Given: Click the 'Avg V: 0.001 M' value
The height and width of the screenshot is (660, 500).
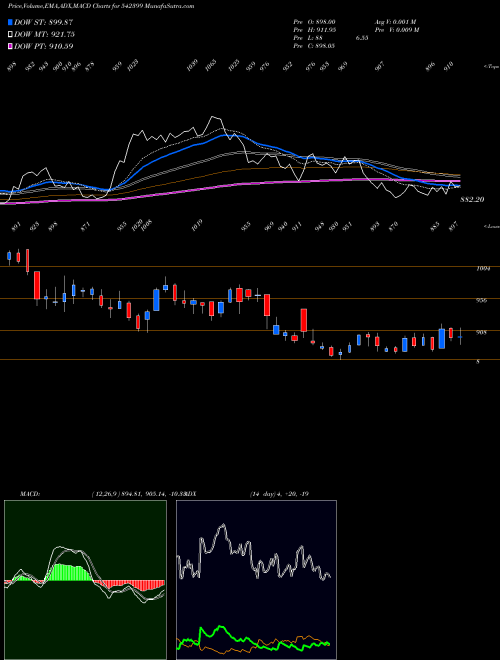Looking at the screenshot, I should tap(395, 22).
